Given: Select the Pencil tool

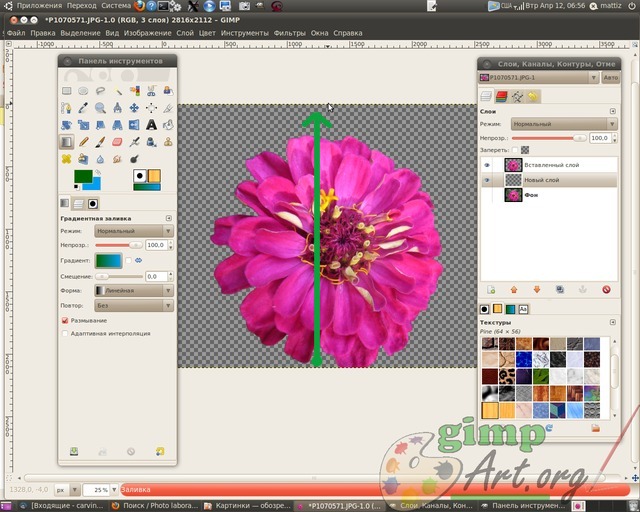Looking at the screenshot, I should 83,142.
